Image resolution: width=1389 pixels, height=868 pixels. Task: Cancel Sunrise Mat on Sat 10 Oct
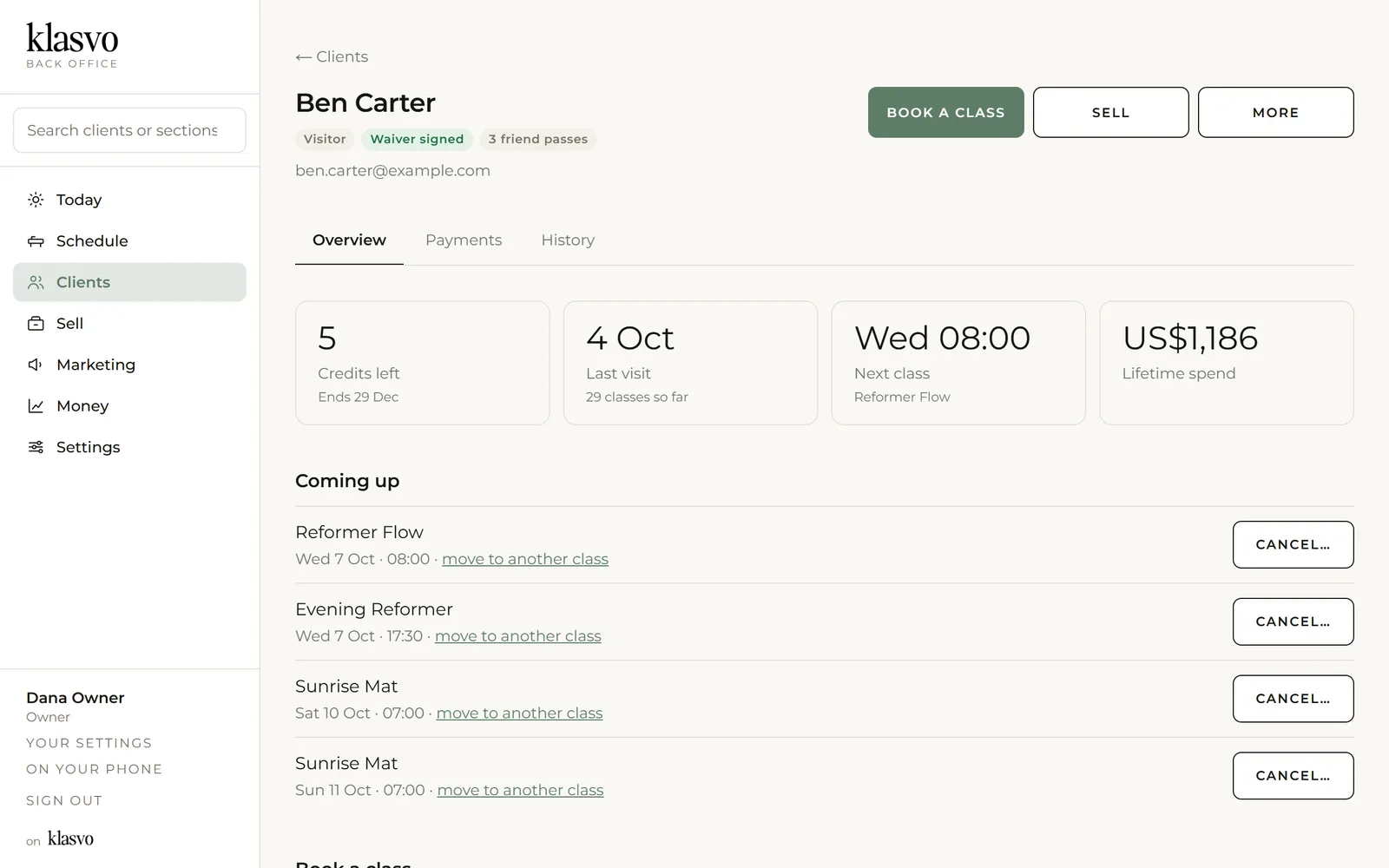click(1294, 699)
